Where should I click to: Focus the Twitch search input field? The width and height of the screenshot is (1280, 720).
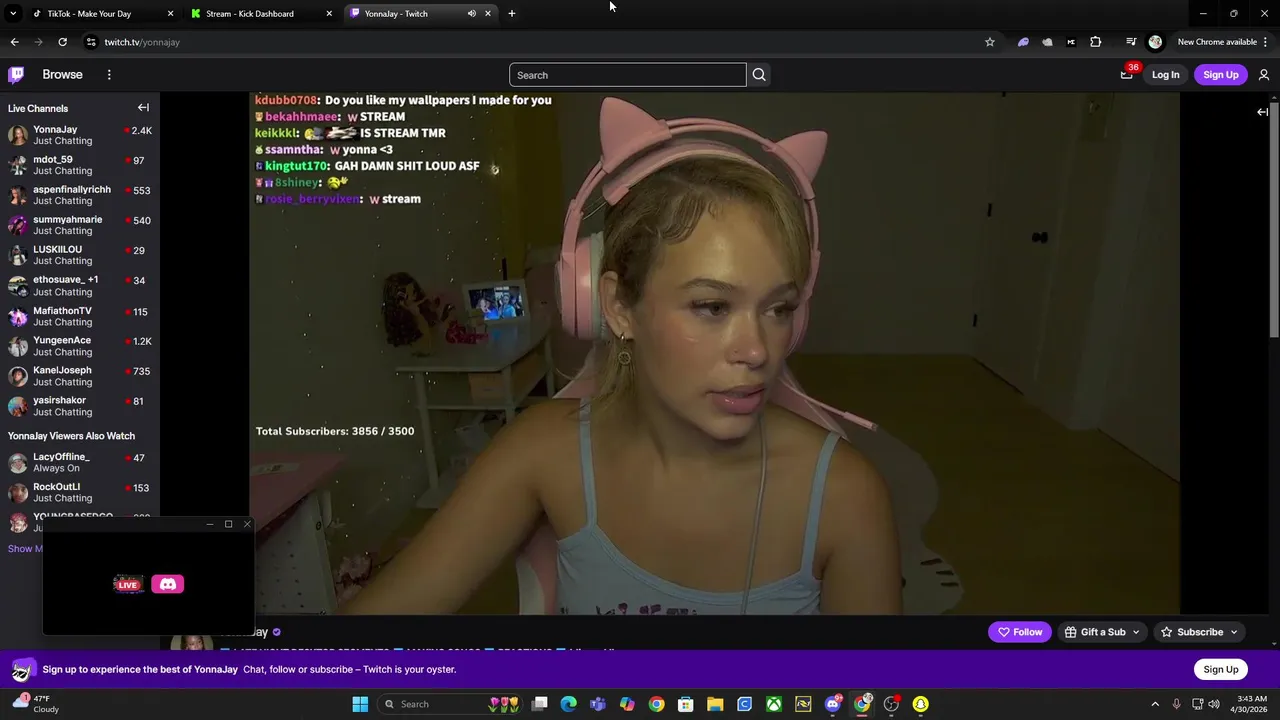click(628, 75)
